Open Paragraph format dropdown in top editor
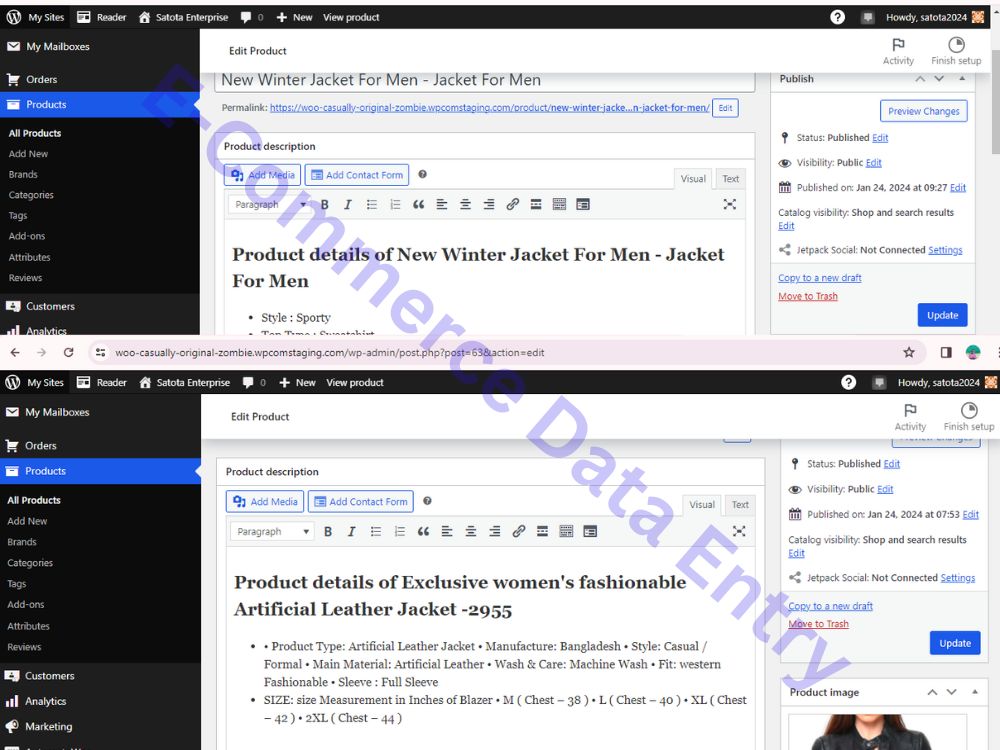 pyautogui.click(x=270, y=205)
